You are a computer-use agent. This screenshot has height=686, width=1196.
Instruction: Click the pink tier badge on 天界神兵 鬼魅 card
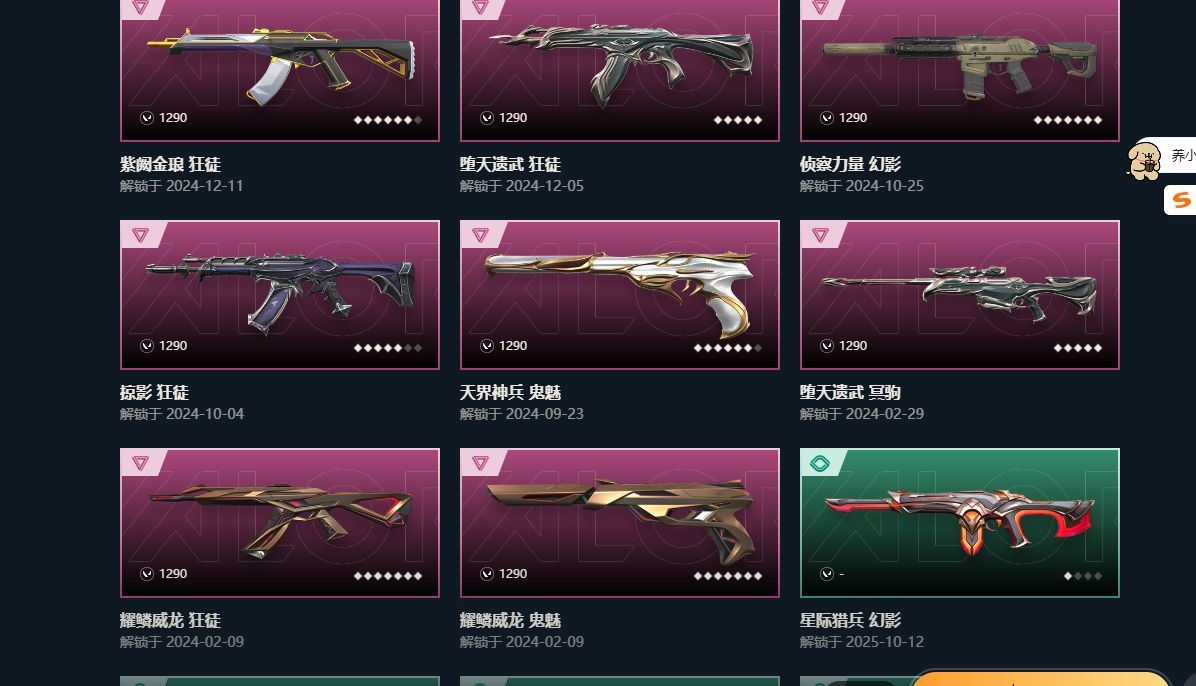[481, 234]
